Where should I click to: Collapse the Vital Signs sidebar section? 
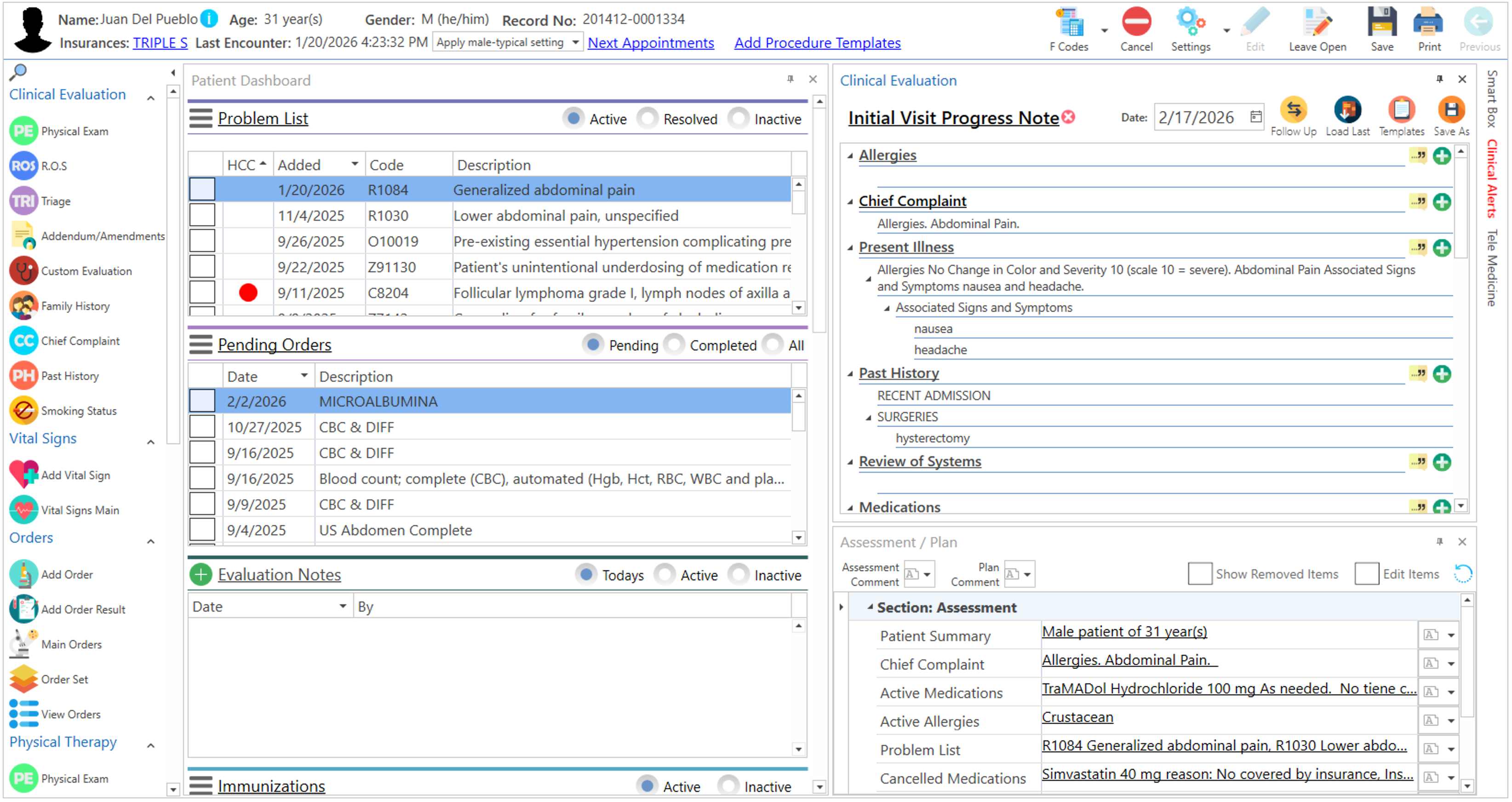point(151,442)
